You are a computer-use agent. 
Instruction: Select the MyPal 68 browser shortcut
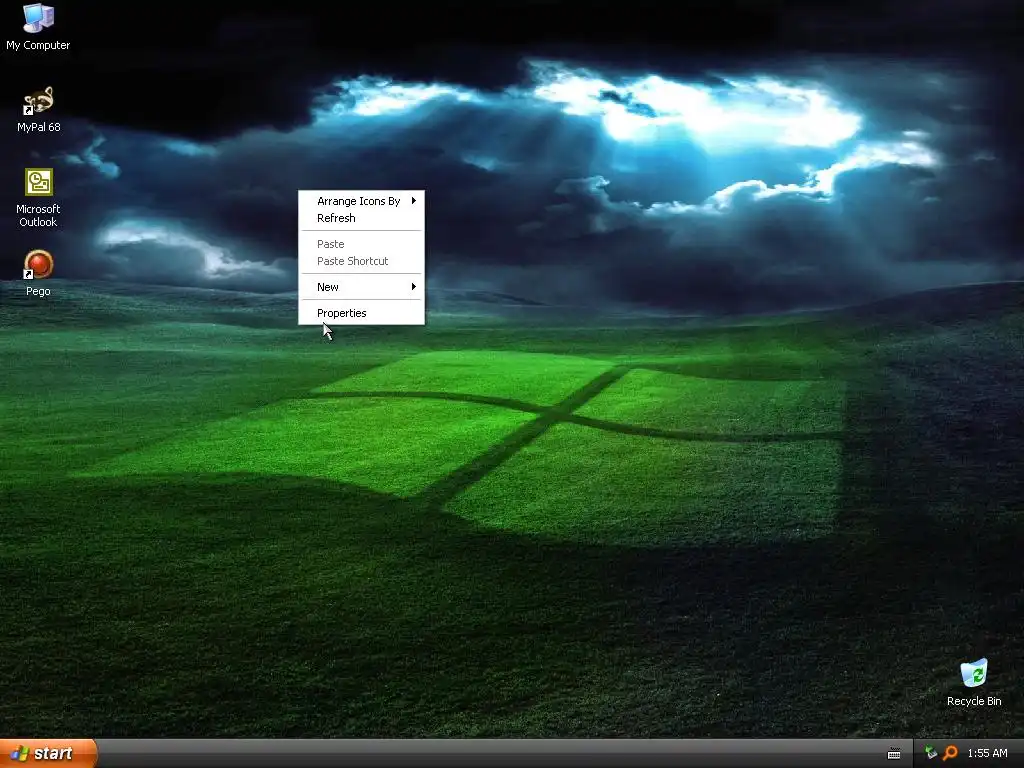pyautogui.click(x=38, y=109)
